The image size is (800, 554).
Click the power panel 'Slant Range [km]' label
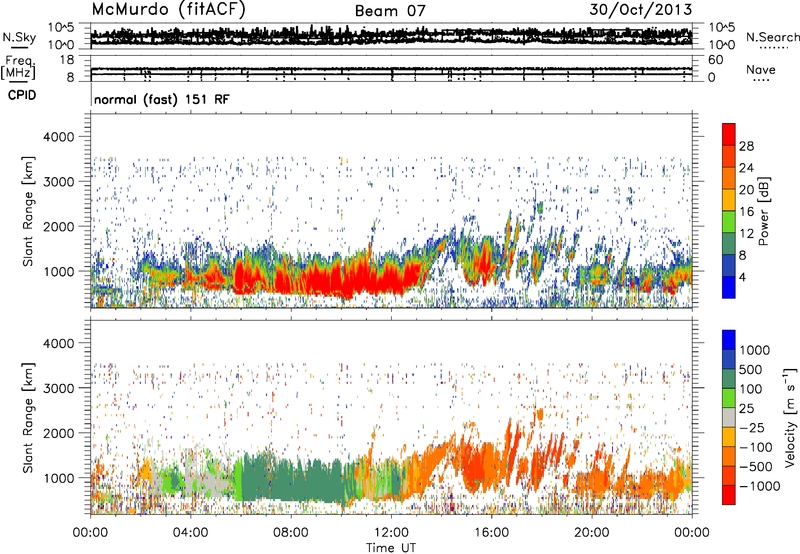(28, 211)
